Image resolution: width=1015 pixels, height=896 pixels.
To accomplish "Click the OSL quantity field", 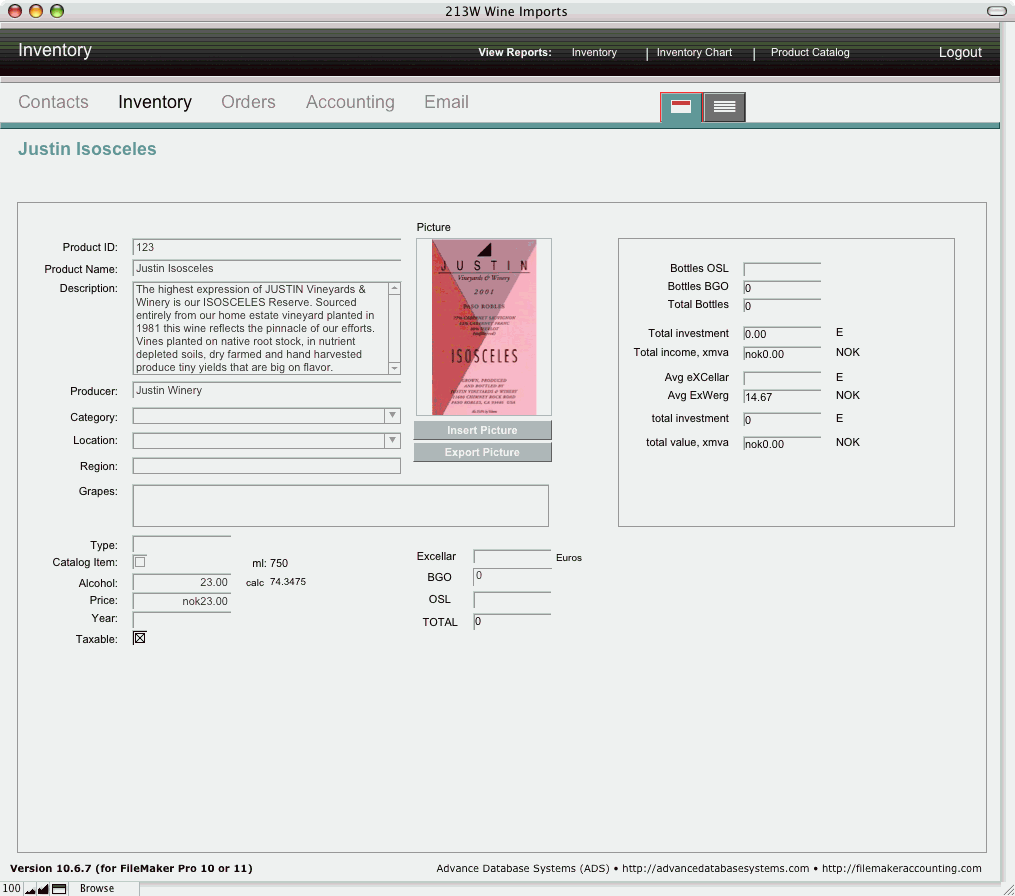I will click(512, 599).
